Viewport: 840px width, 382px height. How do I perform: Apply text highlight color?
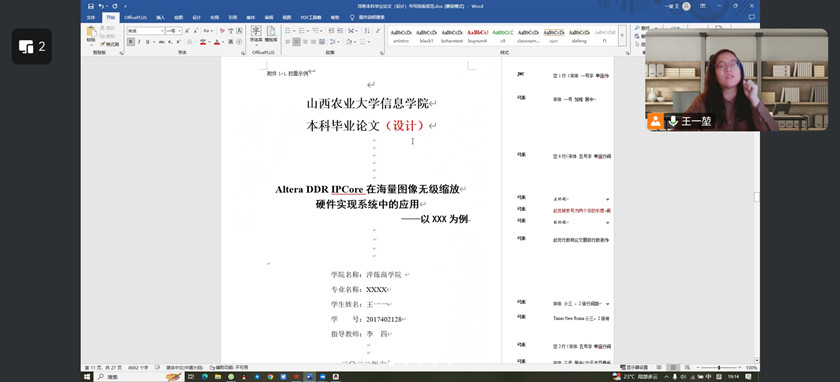click(x=203, y=41)
